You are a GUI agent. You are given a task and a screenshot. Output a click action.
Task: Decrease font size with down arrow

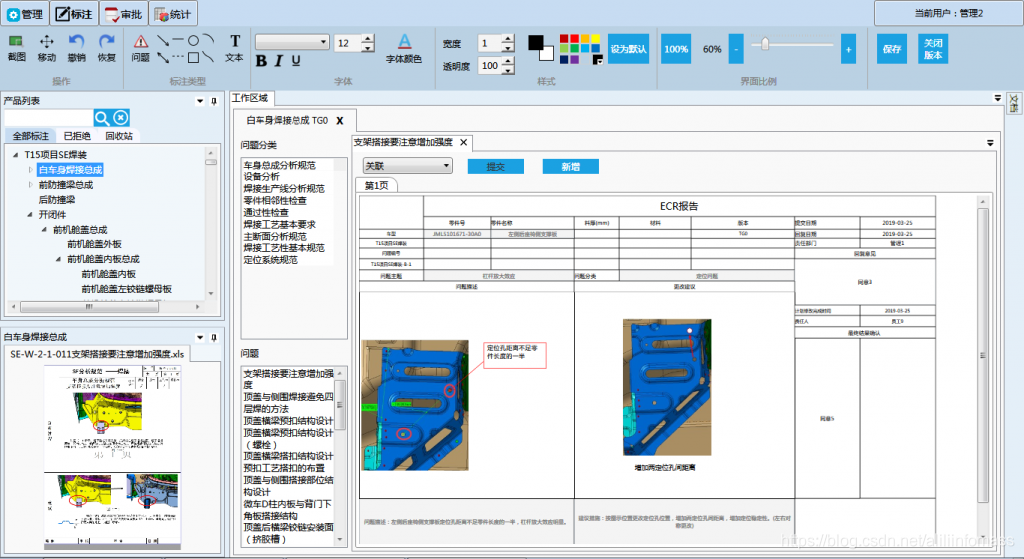368,47
